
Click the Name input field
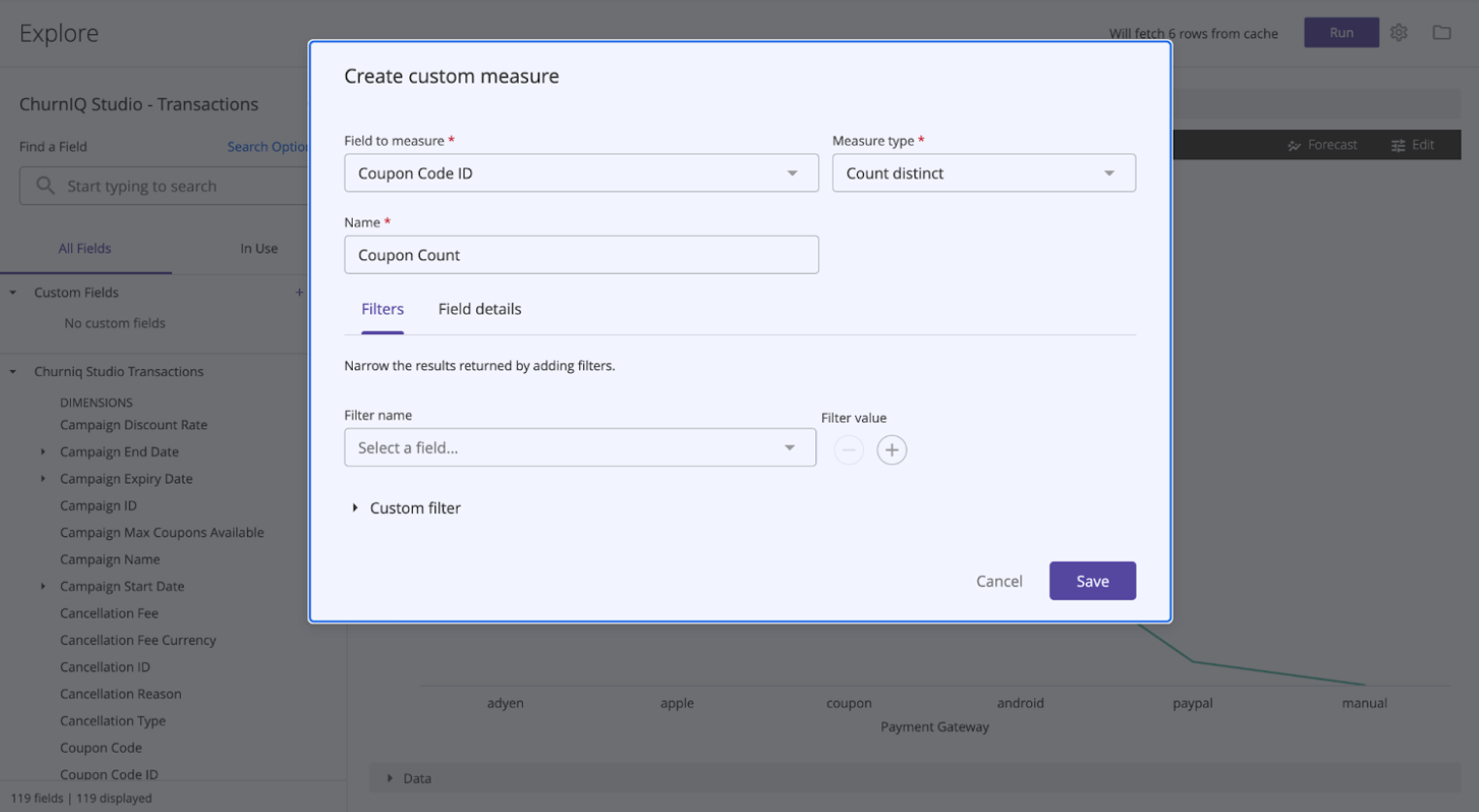[581, 254]
